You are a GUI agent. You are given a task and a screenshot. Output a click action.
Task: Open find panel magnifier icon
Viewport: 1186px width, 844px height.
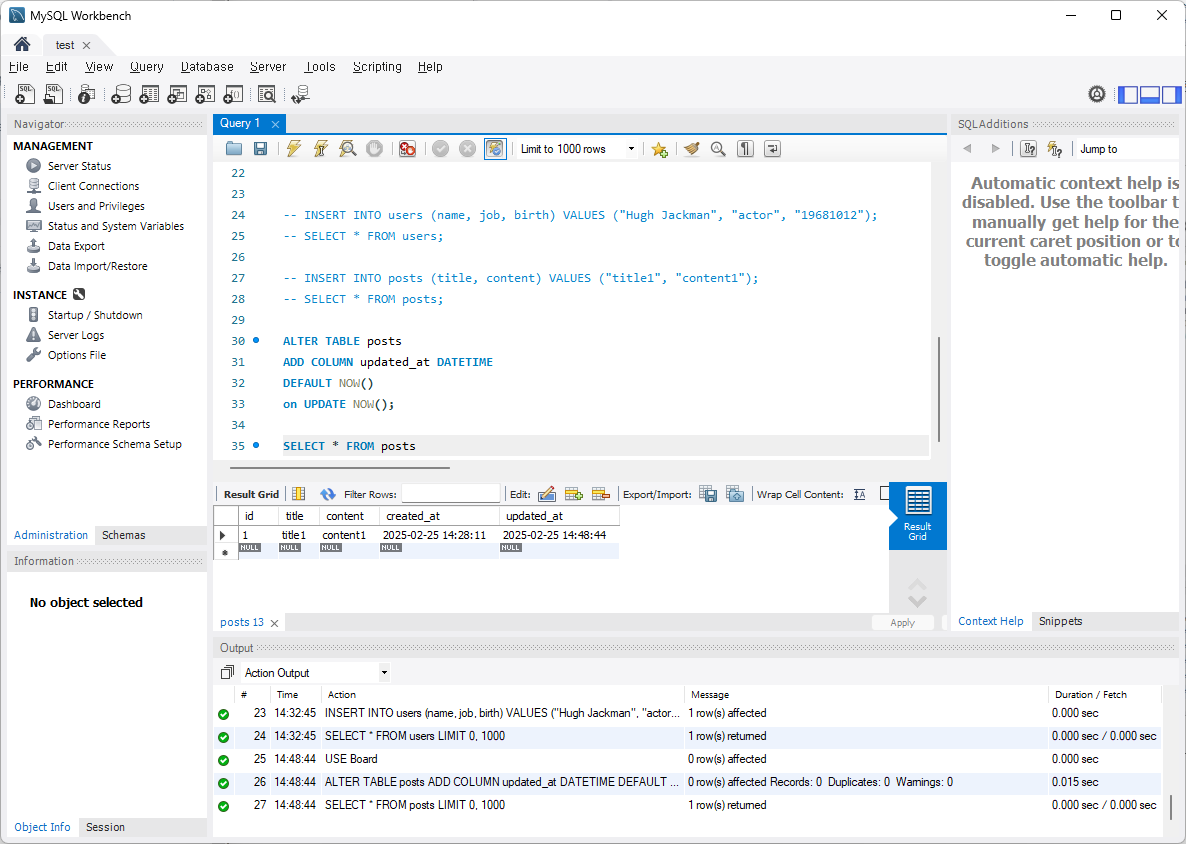[x=718, y=149]
